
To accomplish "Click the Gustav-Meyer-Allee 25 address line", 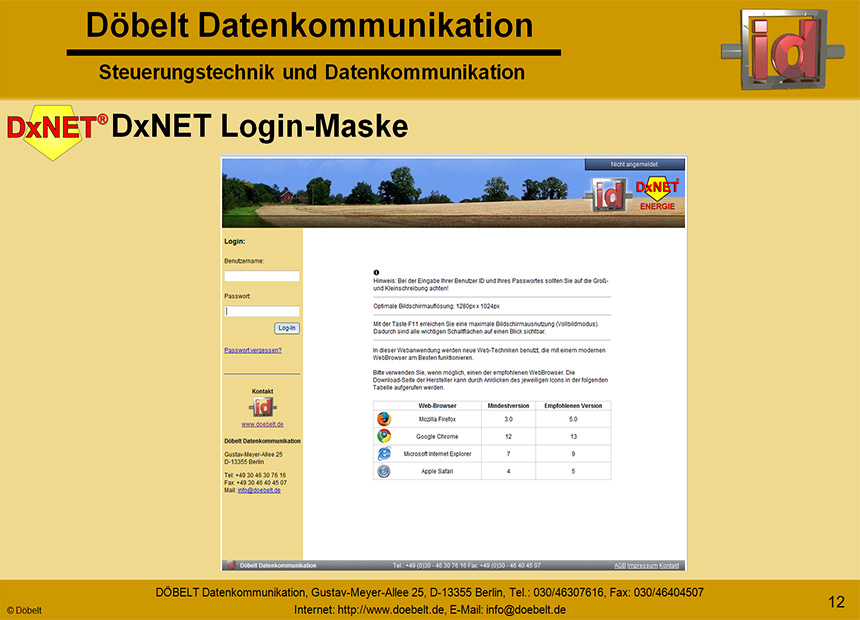I will coord(253,454).
